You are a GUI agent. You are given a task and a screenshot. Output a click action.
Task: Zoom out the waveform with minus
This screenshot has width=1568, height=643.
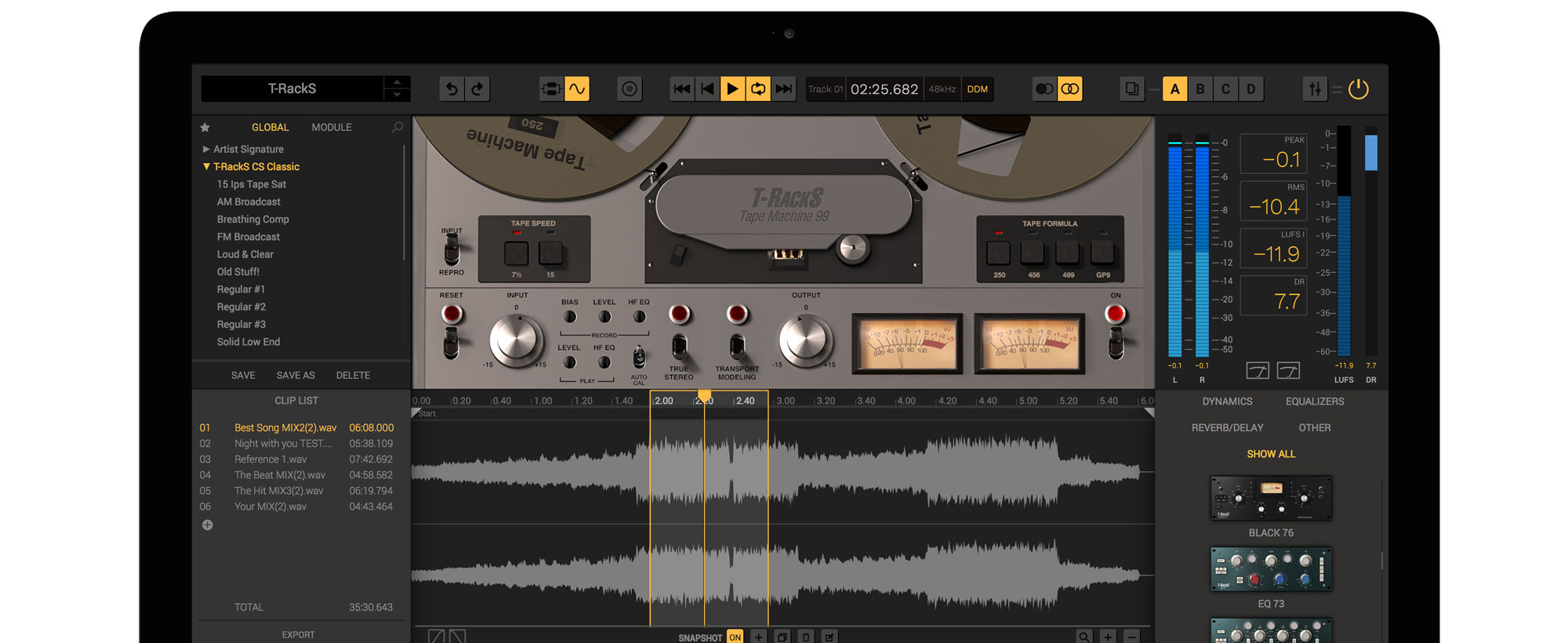click(1131, 638)
